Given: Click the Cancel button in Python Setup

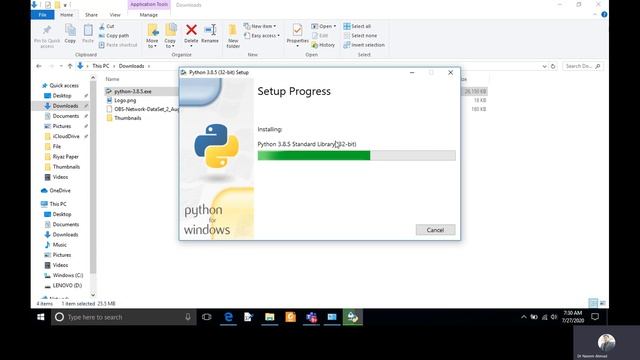Looking at the screenshot, I should pos(435,230).
